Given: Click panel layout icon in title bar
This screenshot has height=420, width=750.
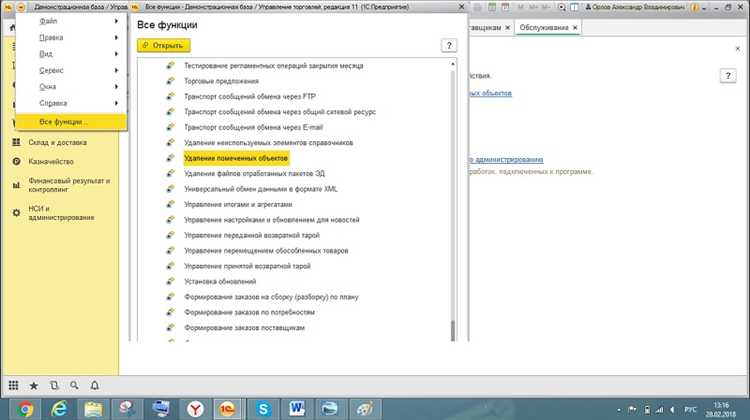Looking at the screenshot, I should (574, 7).
